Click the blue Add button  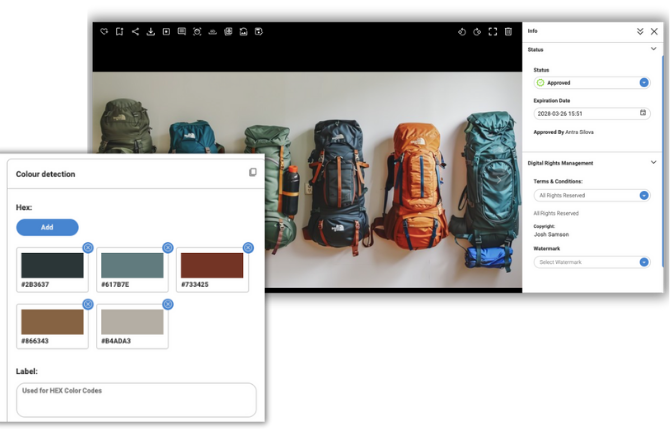pyautogui.click(x=47, y=227)
